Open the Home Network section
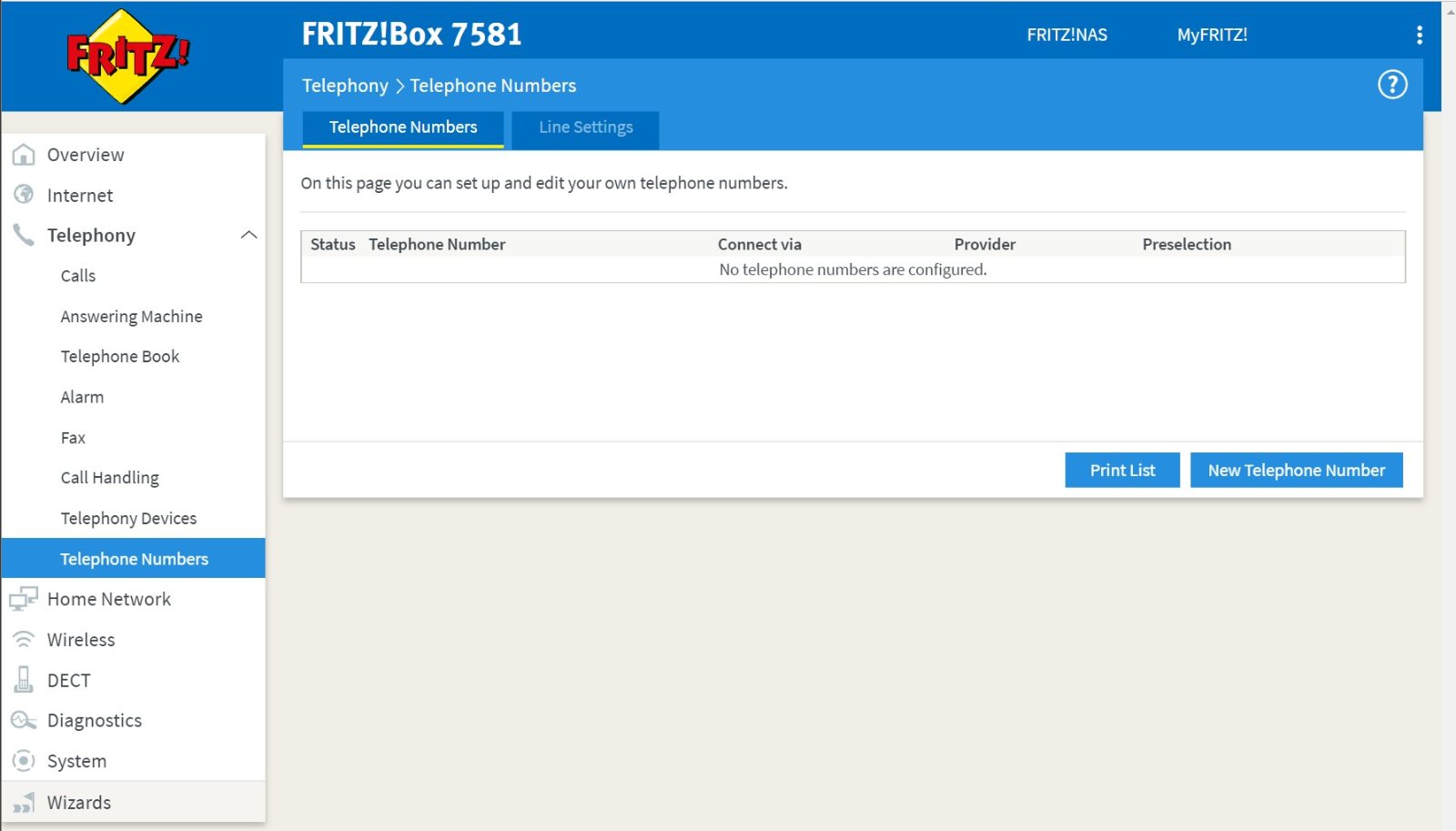1456x831 pixels. (109, 599)
